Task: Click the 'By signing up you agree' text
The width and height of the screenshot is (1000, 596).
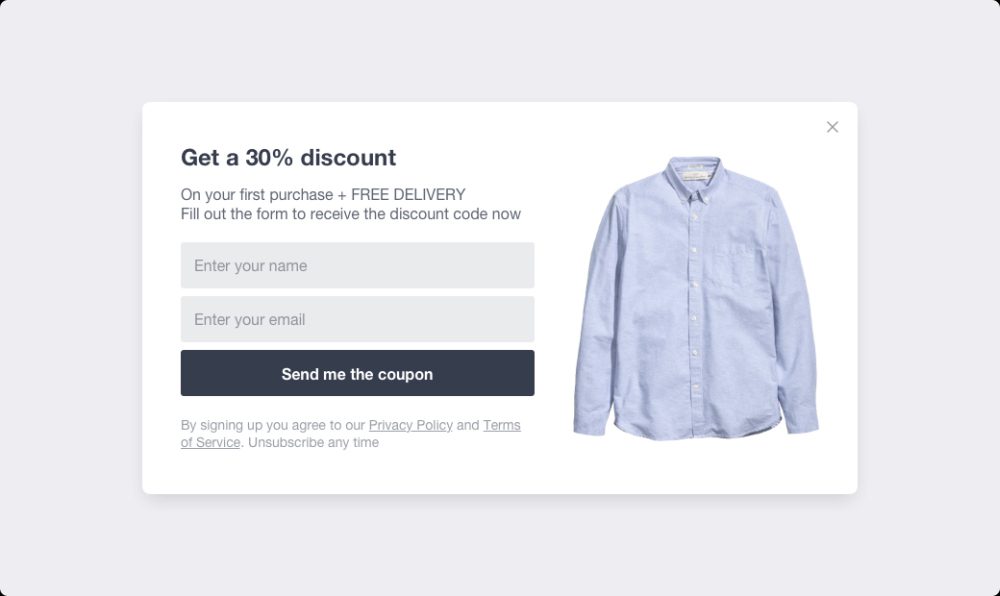Action: point(272,425)
